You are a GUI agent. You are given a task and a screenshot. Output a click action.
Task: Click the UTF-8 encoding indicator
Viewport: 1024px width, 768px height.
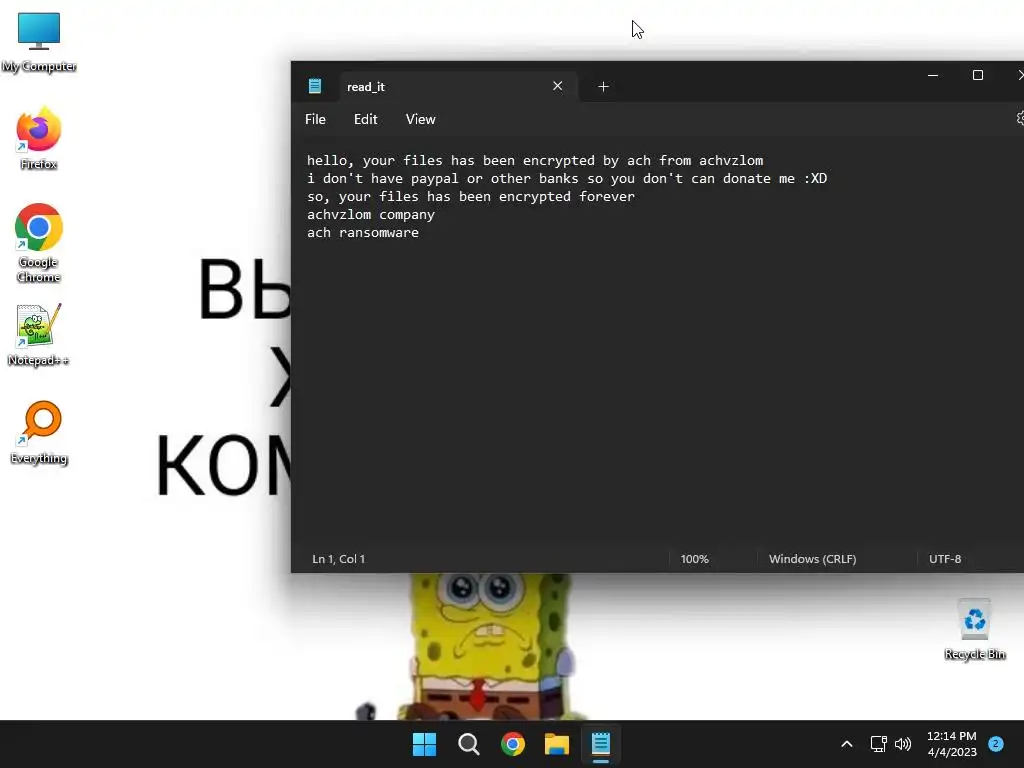(945, 559)
